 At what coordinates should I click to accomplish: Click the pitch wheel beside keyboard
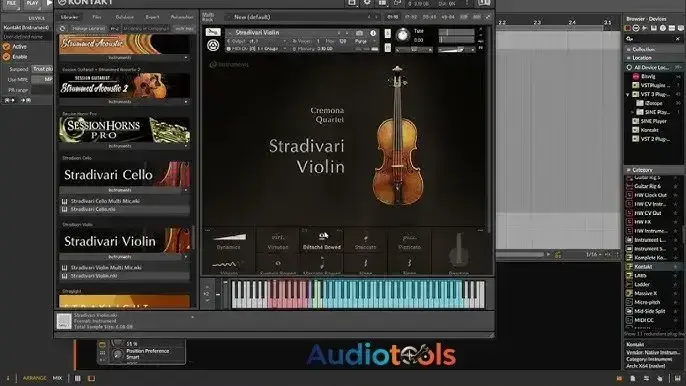pyautogui.click(x=218, y=295)
